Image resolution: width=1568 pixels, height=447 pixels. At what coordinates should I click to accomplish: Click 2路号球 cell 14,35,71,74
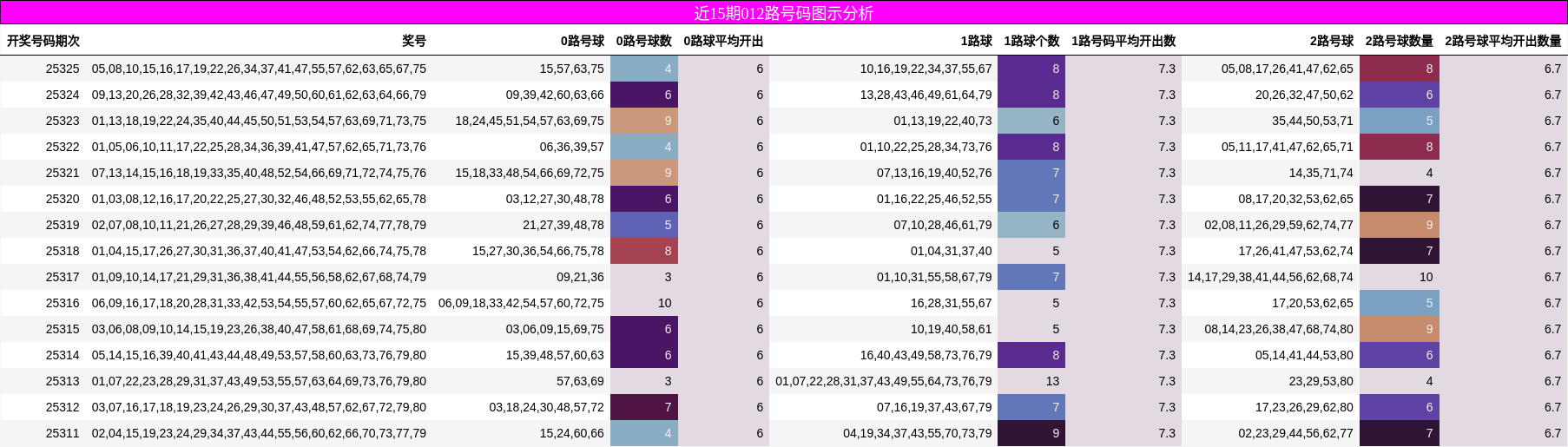[1321, 173]
